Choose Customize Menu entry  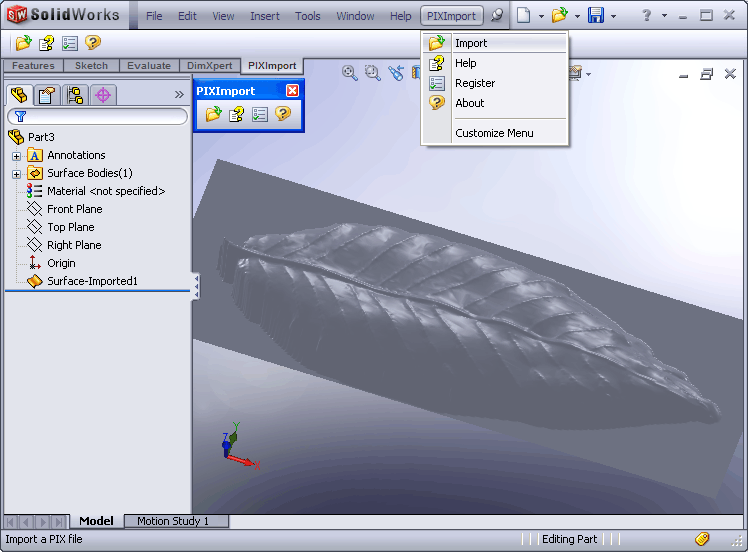point(496,133)
